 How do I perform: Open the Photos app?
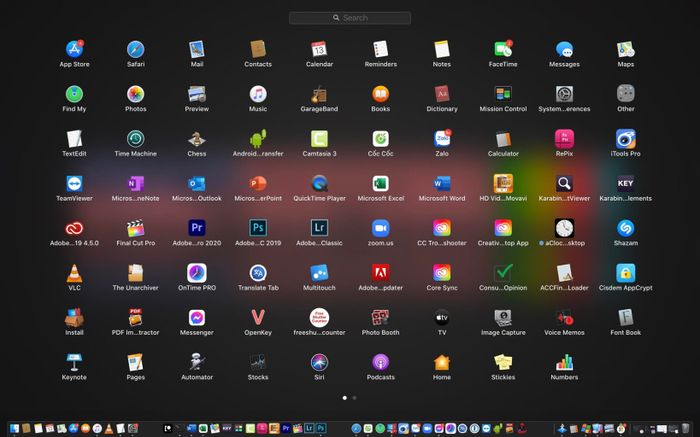(136, 94)
